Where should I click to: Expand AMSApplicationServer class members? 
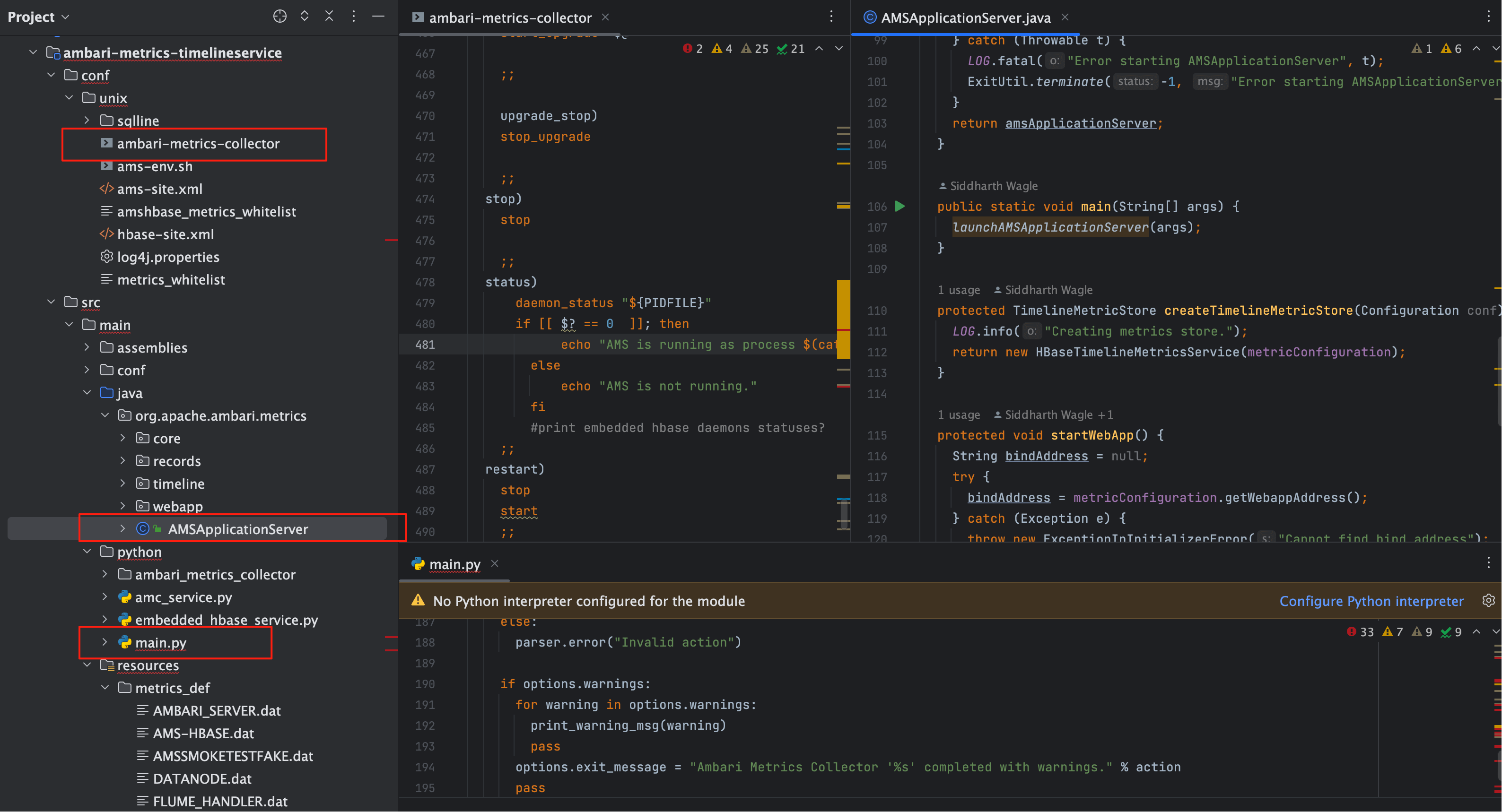122,529
